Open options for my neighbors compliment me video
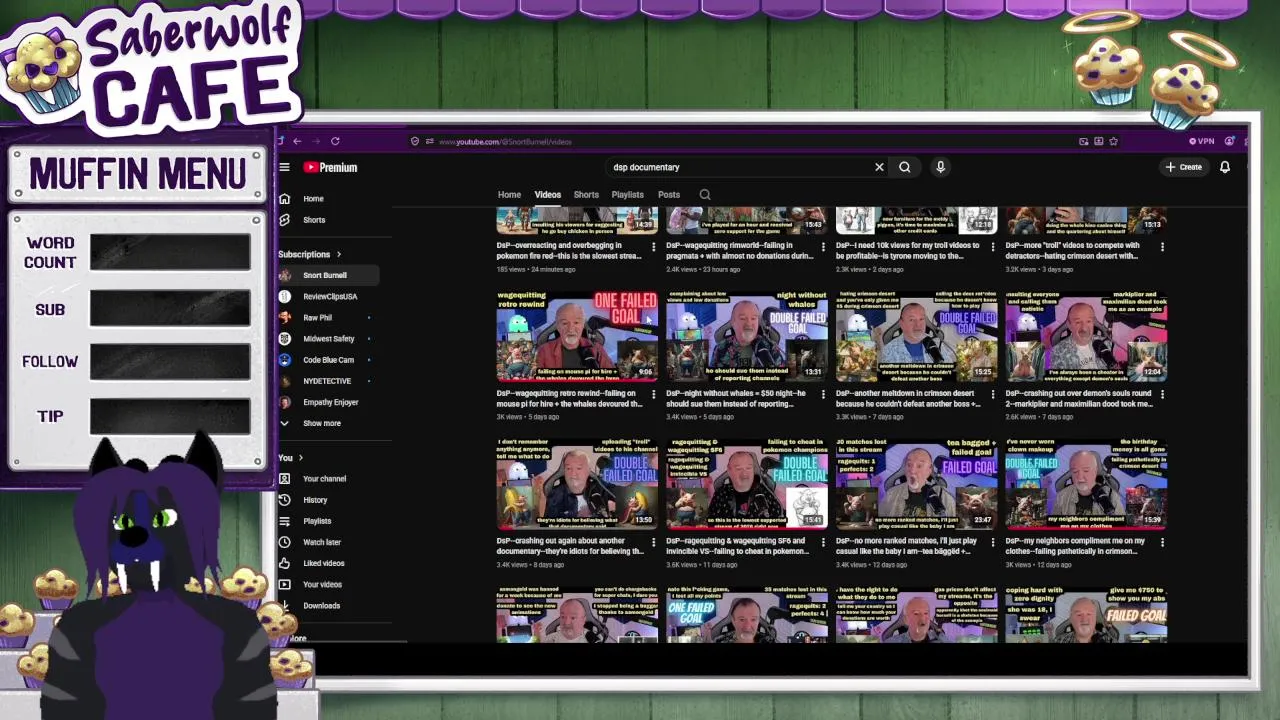Viewport: 1280px width, 720px height. click(1162, 542)
